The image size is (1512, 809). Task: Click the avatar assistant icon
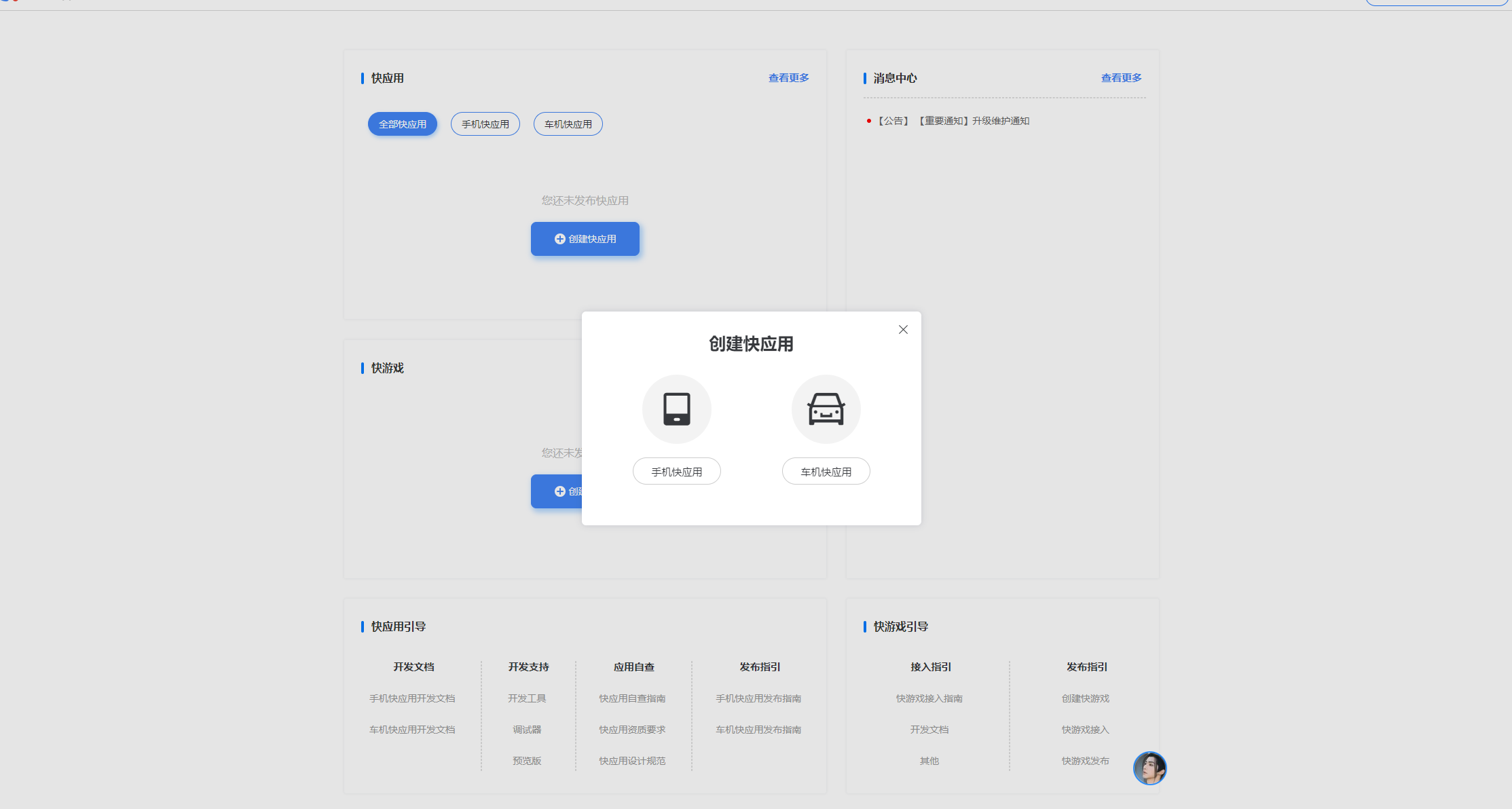1149,768
